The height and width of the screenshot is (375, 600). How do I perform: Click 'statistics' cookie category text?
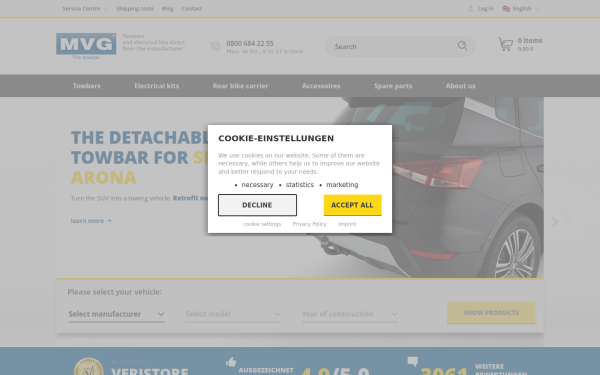coord(300,185)
